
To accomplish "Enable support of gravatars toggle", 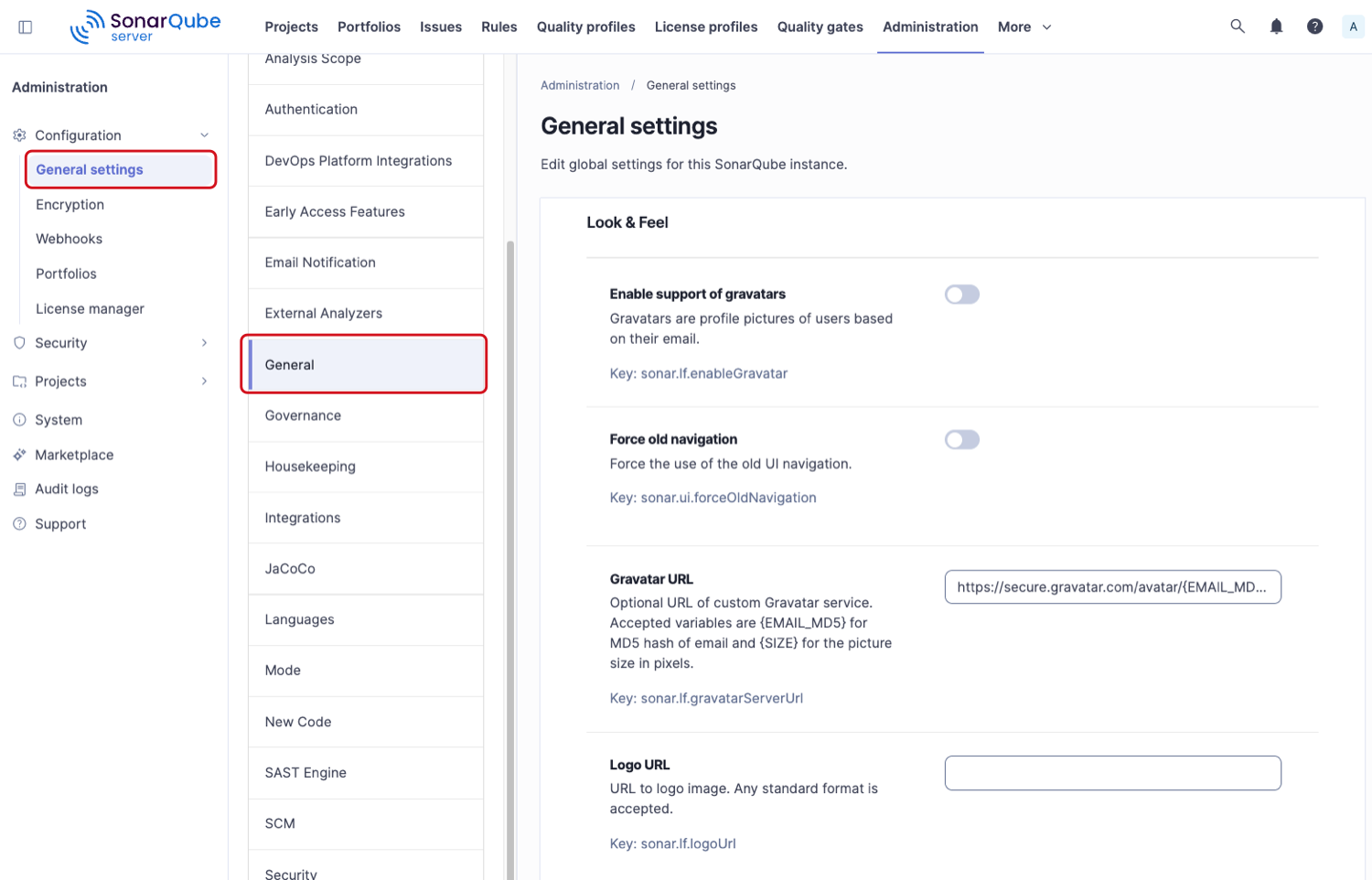I will (x=962, y=295).
